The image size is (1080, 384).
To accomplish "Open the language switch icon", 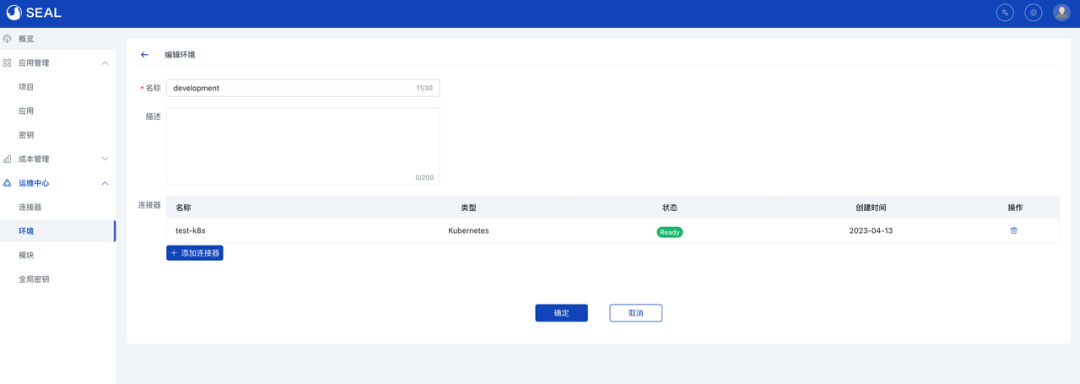I will 1005,12.
